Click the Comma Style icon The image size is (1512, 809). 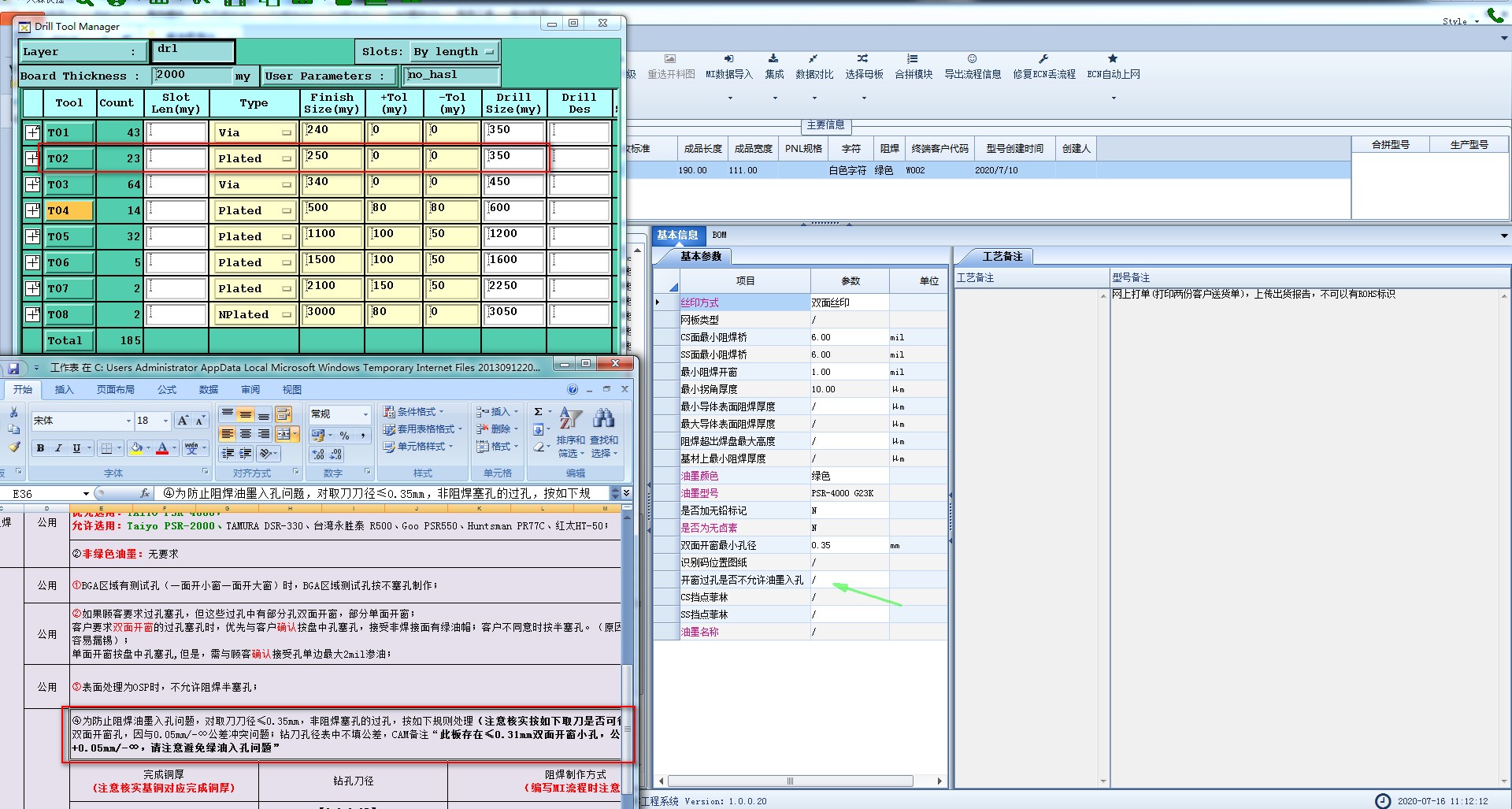[362, 435]
